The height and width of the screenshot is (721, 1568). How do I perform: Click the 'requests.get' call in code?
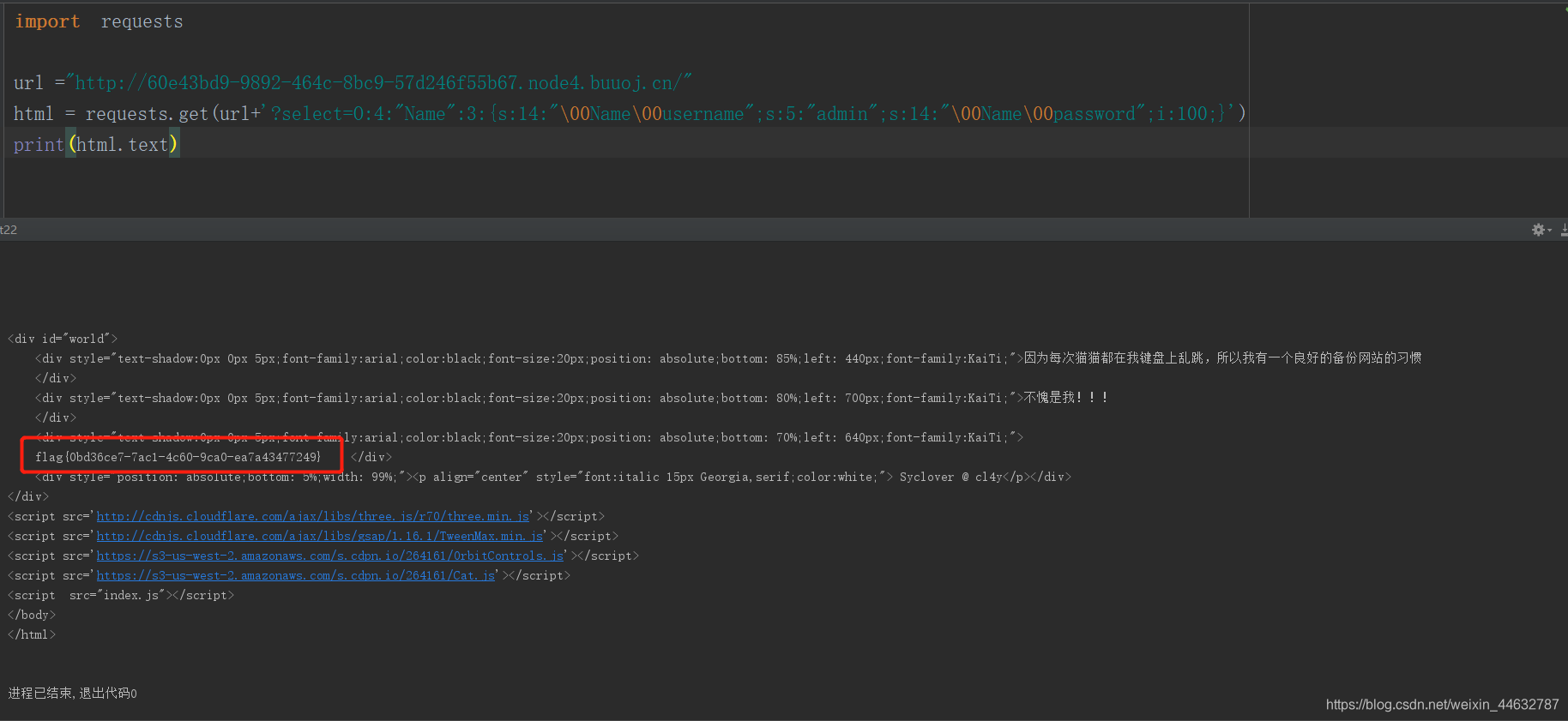(x=147, y=113)
